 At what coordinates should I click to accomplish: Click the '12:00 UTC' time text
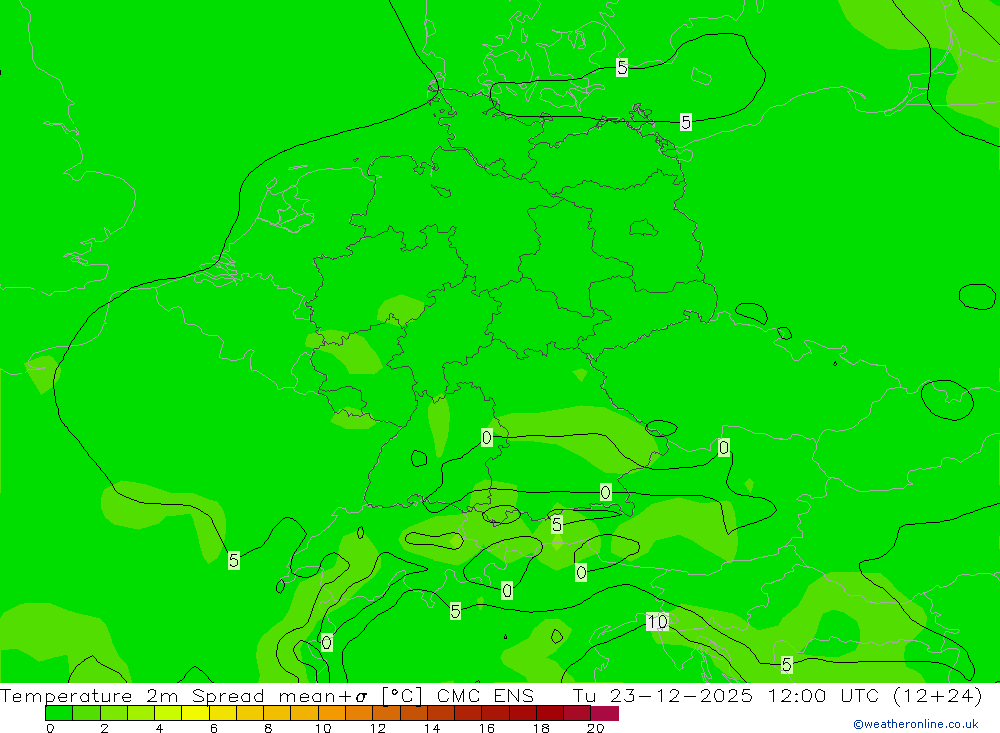point(825,695)
